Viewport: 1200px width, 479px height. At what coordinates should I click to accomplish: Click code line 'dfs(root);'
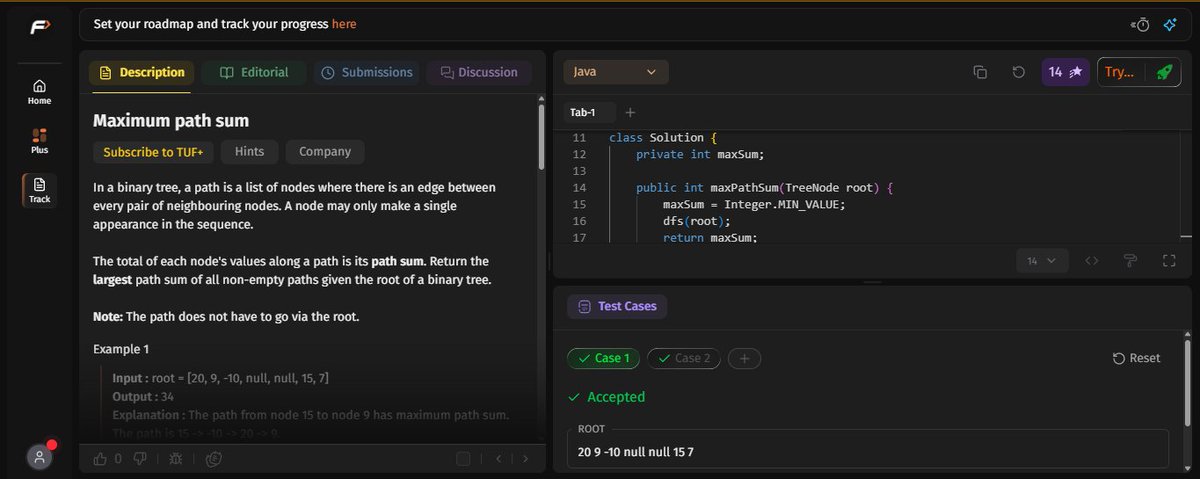pyautogui.click(x=697, y=221)
